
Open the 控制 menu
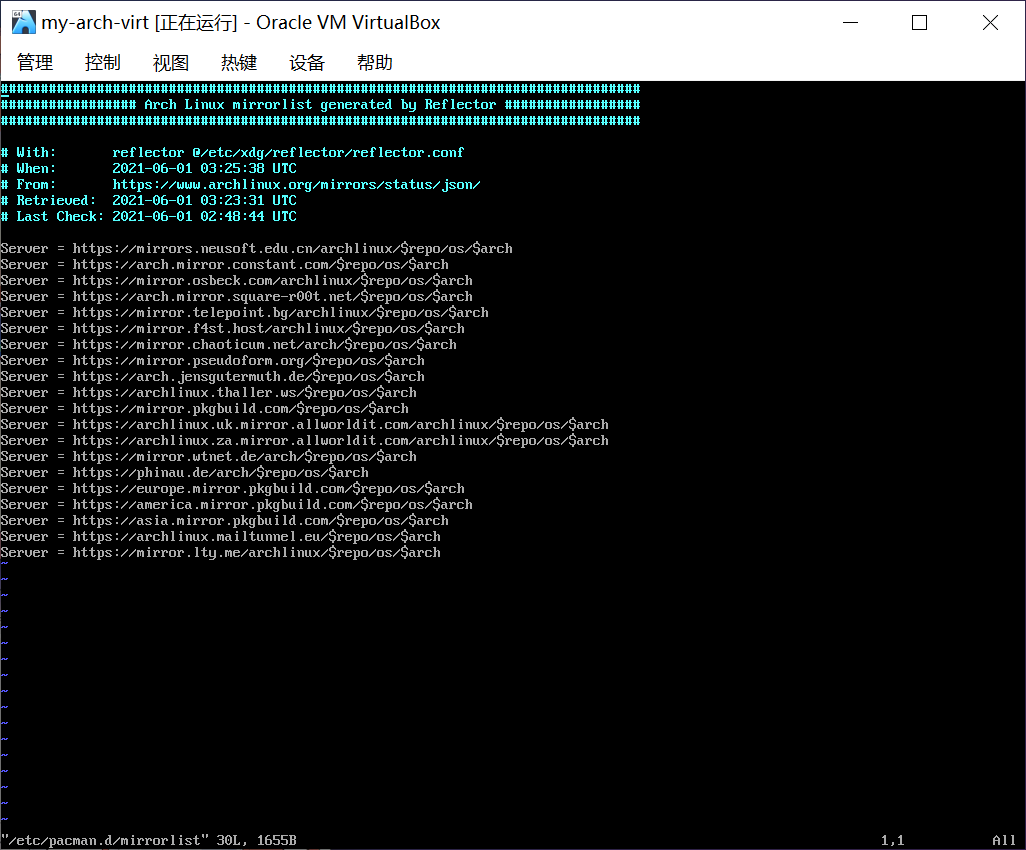point(103,62)
